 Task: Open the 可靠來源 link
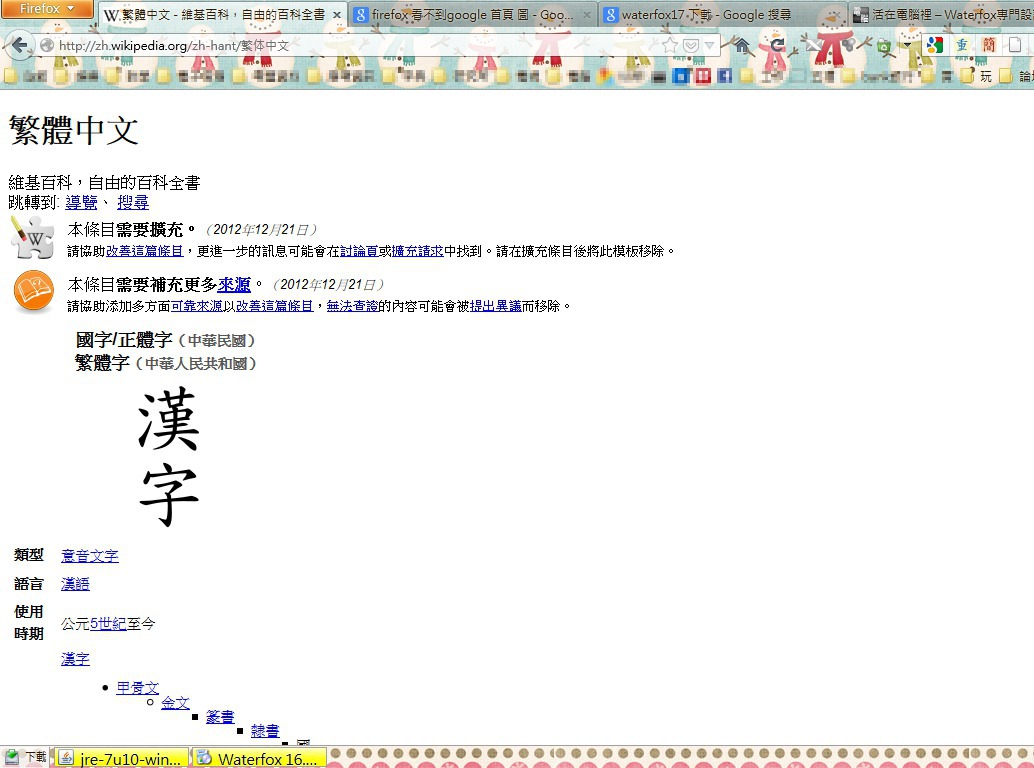(x=197, y=306)
